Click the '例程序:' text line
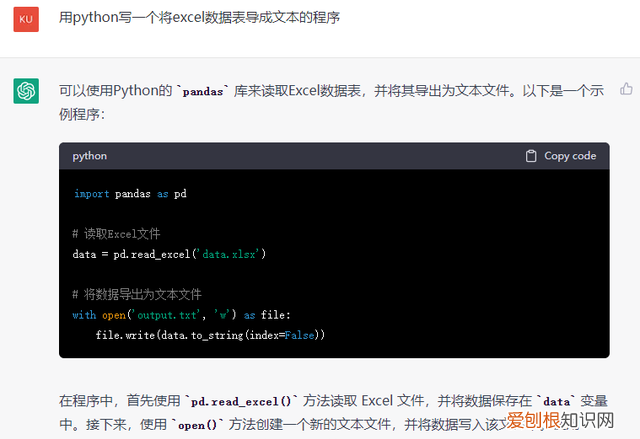This screenshot has height=439, width=640. pos(82,114)
